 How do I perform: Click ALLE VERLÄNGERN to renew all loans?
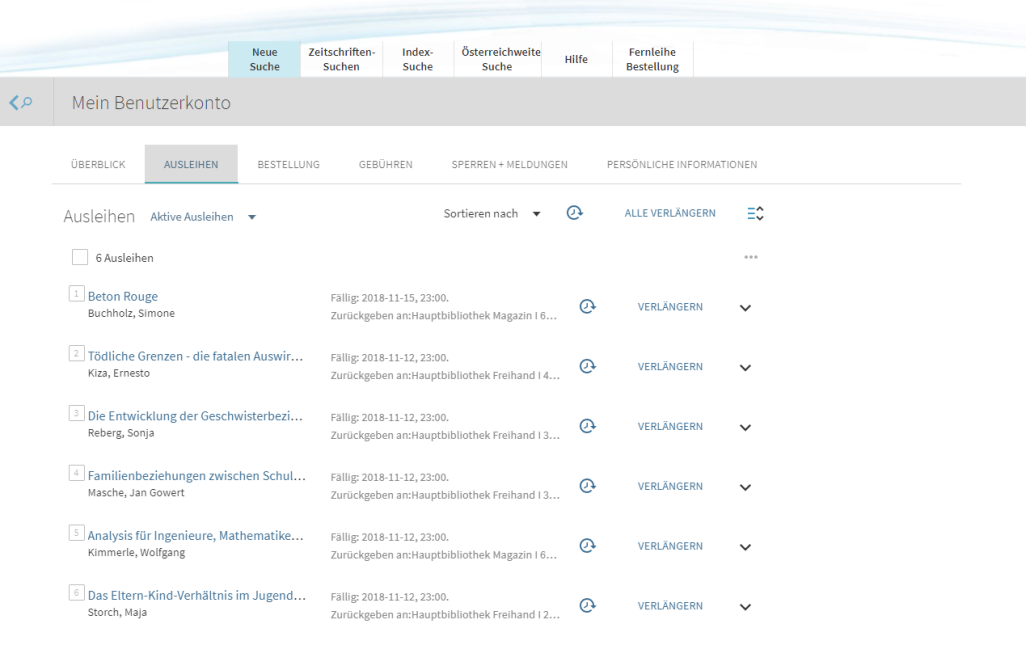tap(670, 213)
